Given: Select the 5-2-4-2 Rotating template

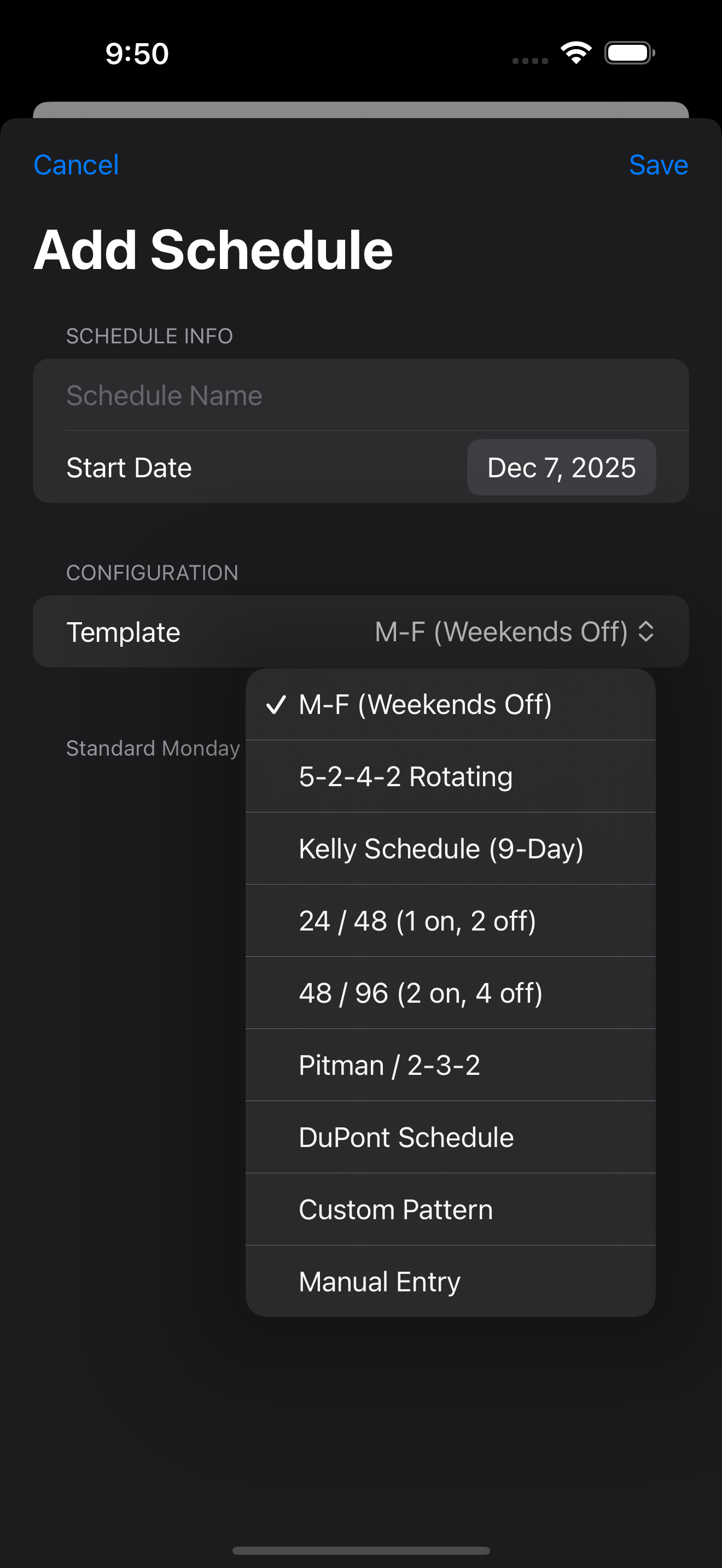Looking at the screenshot, I should 406,776.
